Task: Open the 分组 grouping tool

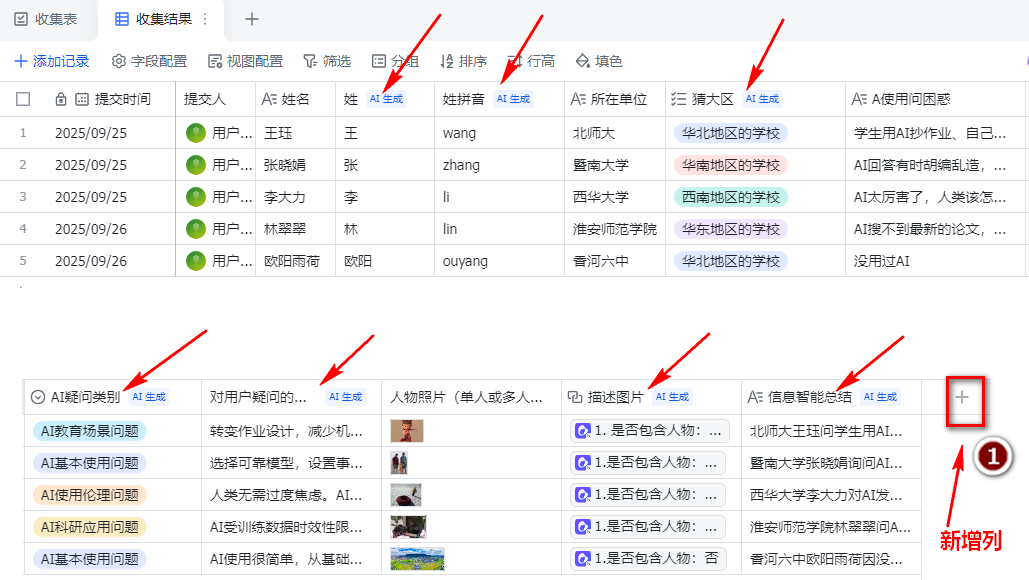Action: pyautogui.click(x=396, y=60)
